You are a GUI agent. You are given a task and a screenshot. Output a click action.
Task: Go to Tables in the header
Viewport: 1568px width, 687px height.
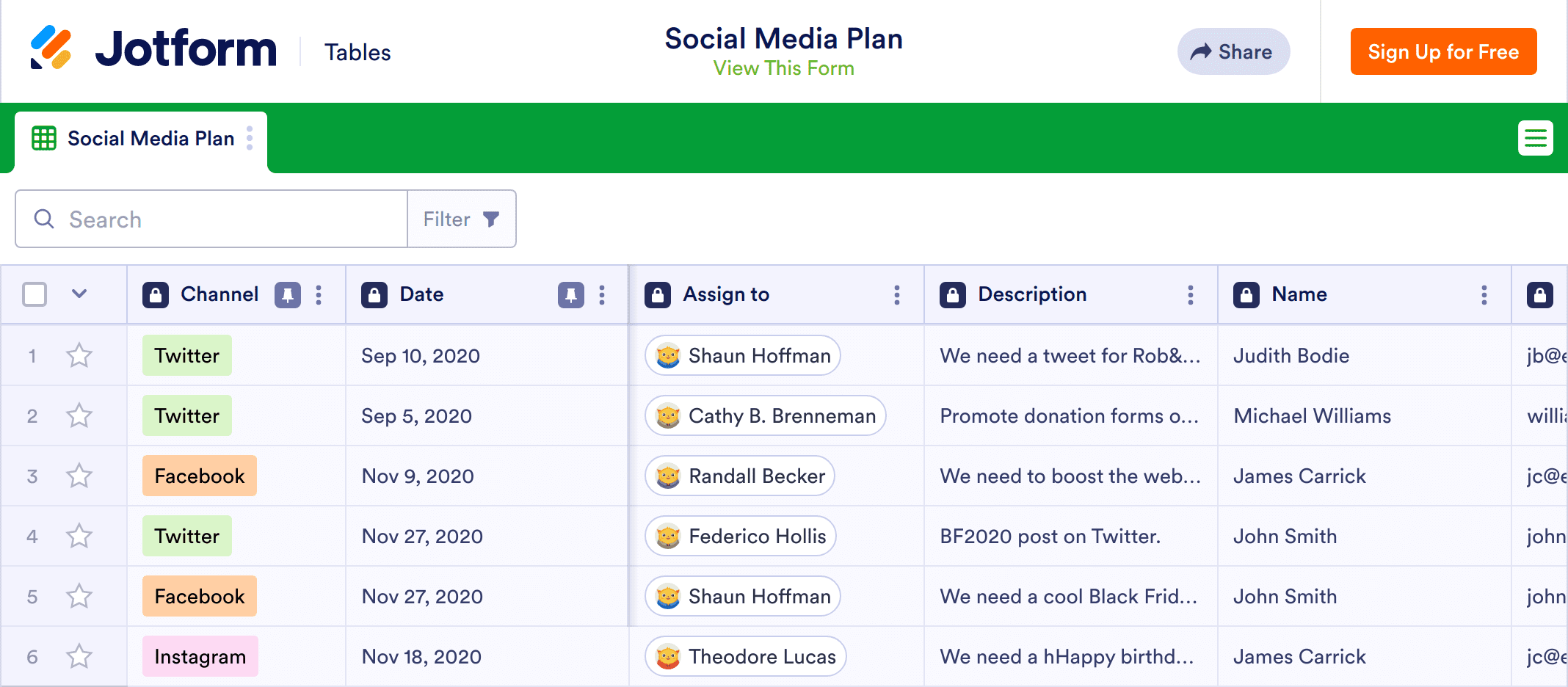(357, 52)
